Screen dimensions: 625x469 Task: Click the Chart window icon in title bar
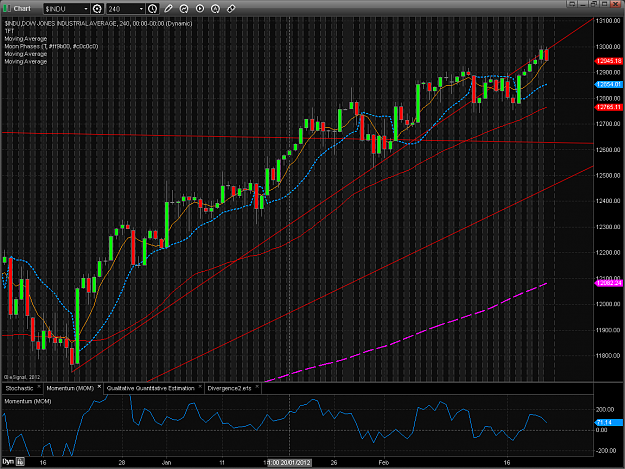(7, 8)
